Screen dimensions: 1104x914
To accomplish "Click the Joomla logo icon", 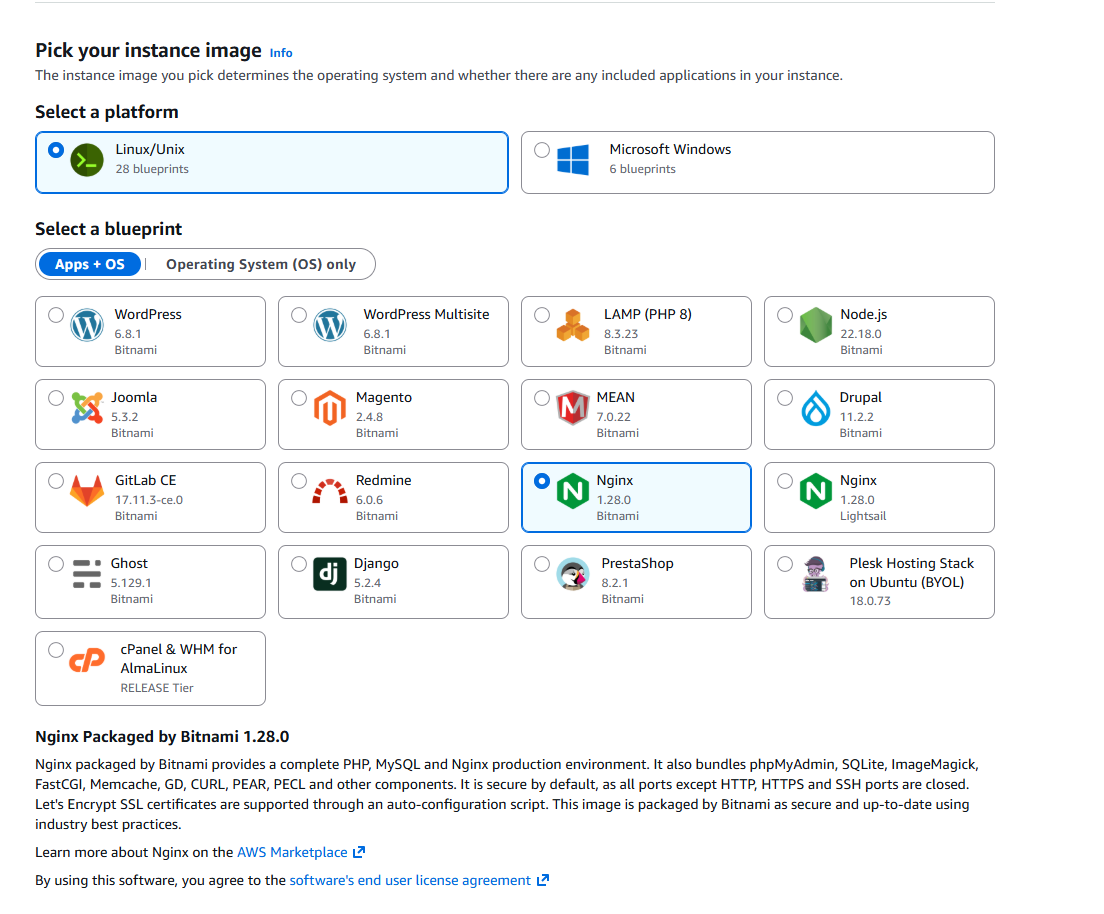I will [x=87, y=408].
